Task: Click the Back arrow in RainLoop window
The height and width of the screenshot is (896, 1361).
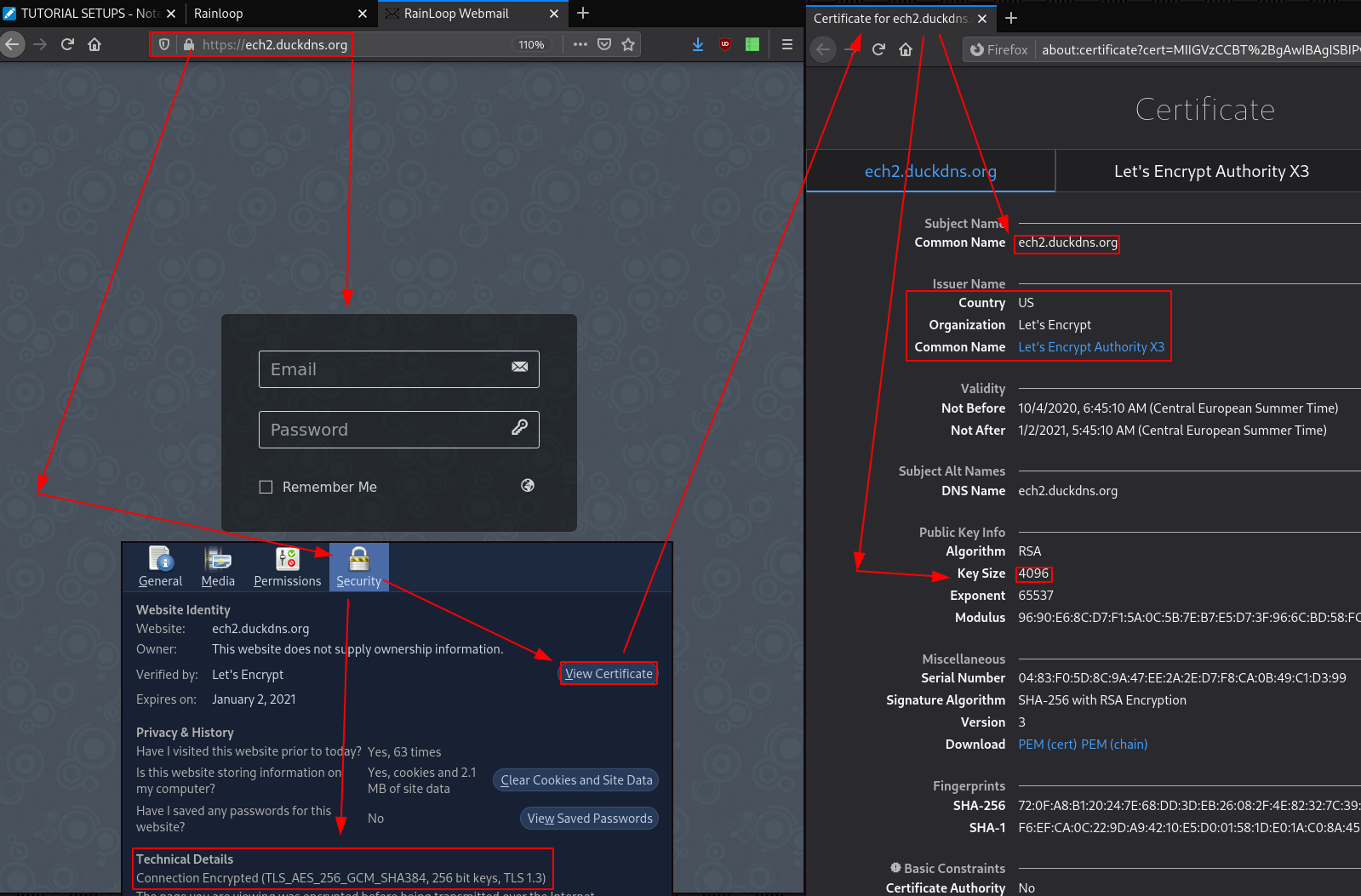Action: [x=12, y=44]
